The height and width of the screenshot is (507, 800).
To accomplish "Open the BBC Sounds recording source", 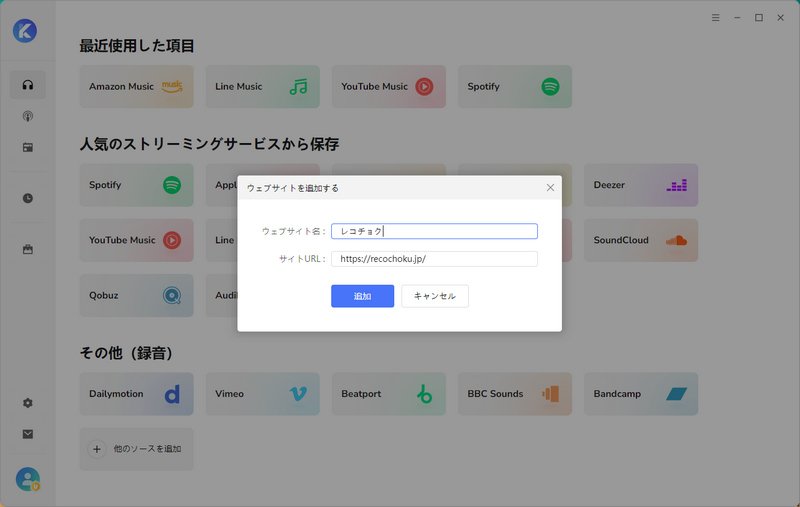I will click(515, 394).
